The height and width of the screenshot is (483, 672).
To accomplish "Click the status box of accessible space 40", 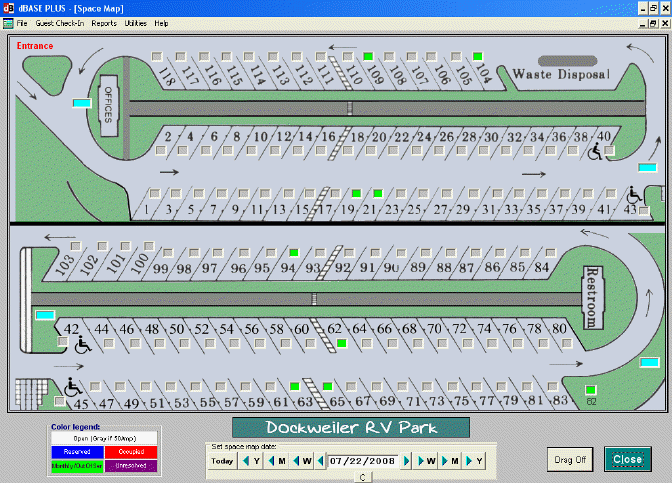I will (x=609, y=150).
